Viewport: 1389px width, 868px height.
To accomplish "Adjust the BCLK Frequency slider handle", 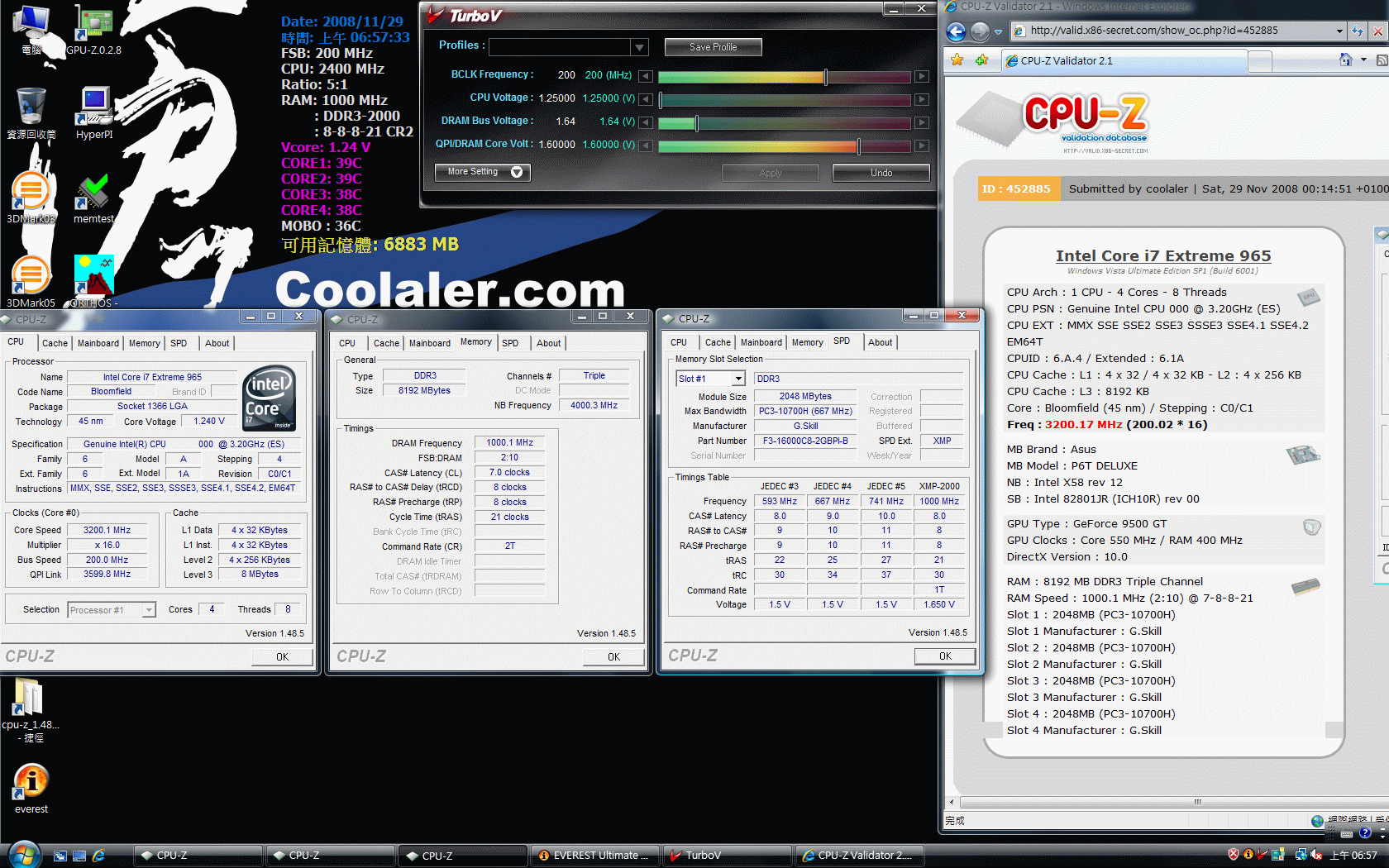I will [825, 77].
